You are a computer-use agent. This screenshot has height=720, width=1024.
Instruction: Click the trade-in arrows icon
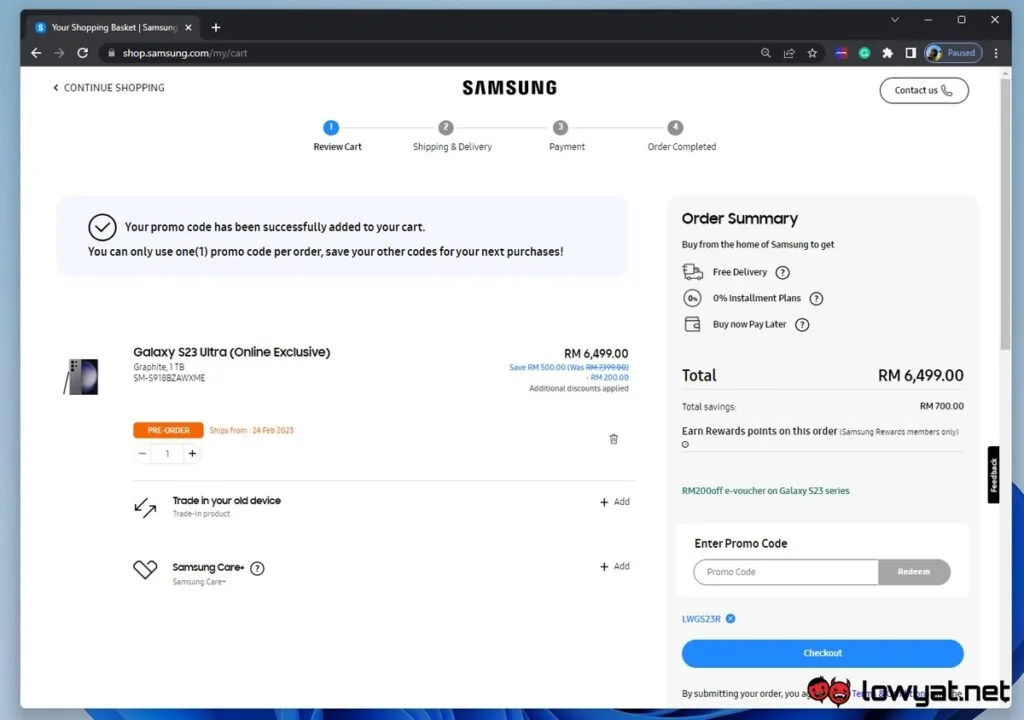145,508
